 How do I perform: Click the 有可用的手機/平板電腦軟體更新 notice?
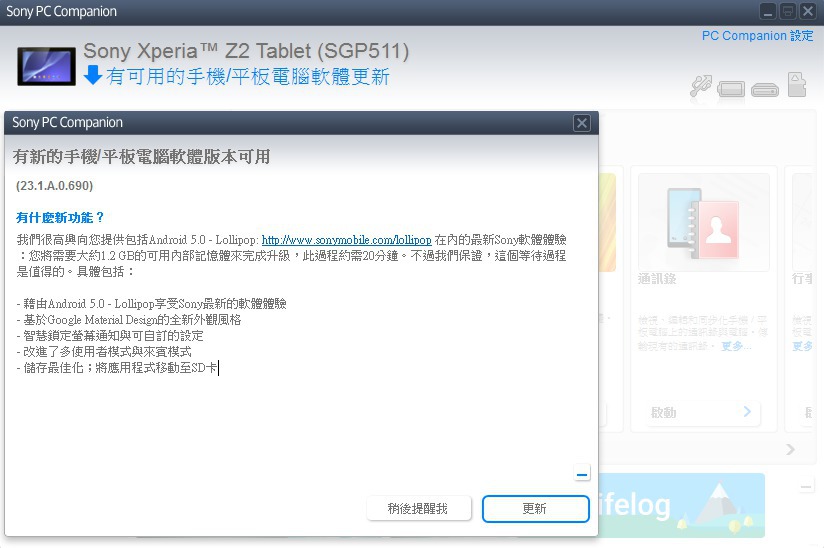tap(248, 77)
